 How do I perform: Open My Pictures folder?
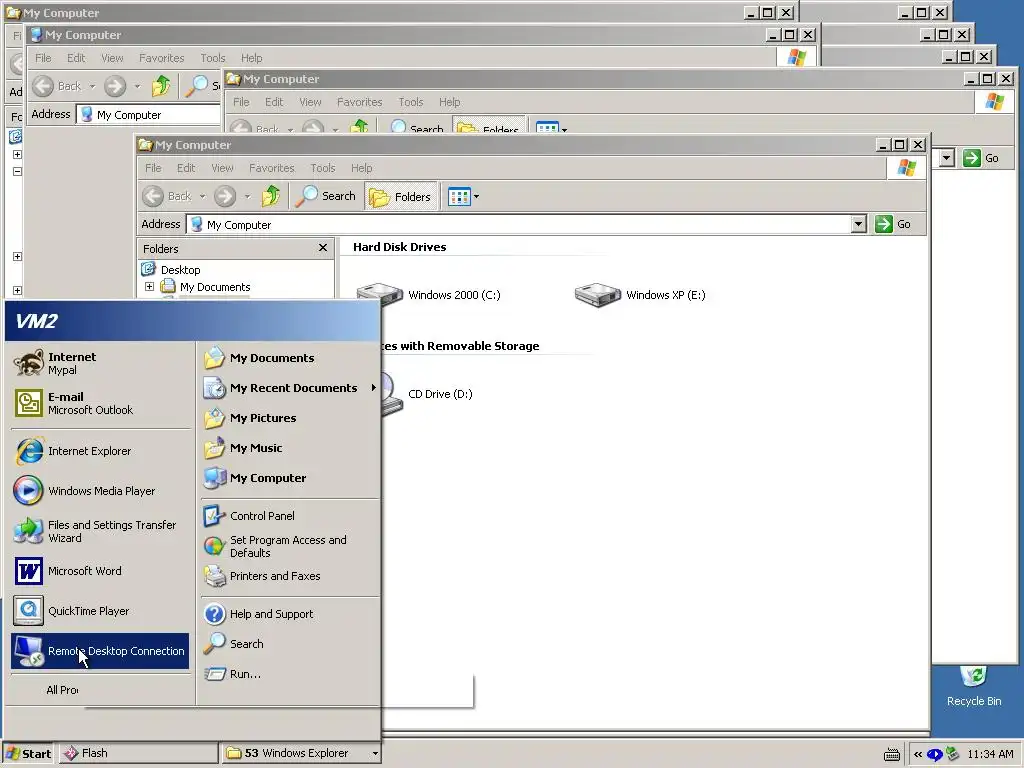pos(289,418)
